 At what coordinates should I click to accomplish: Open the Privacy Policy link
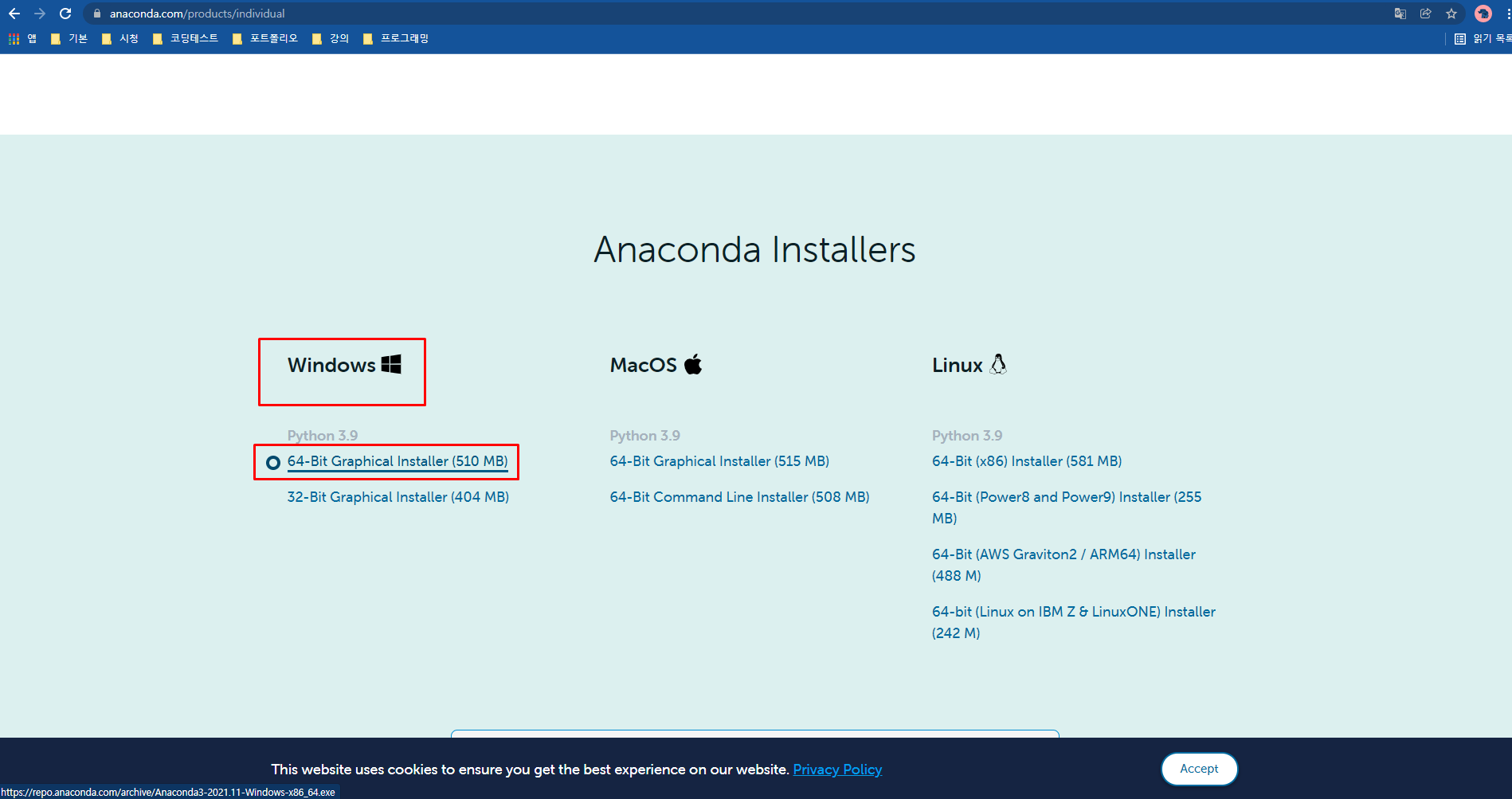[x=837, y=770]
